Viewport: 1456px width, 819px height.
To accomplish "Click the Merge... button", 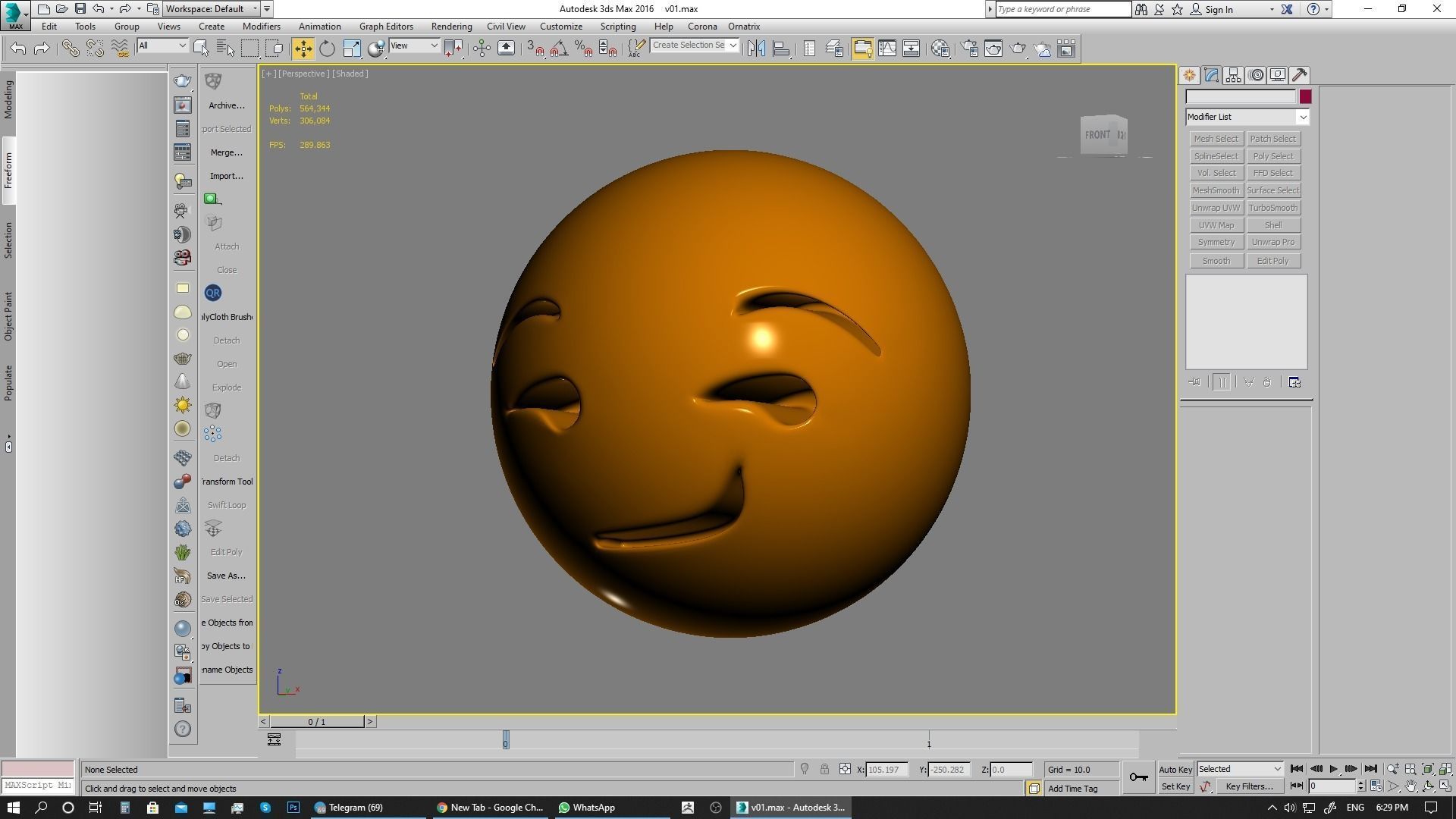I will pos(226,152).
